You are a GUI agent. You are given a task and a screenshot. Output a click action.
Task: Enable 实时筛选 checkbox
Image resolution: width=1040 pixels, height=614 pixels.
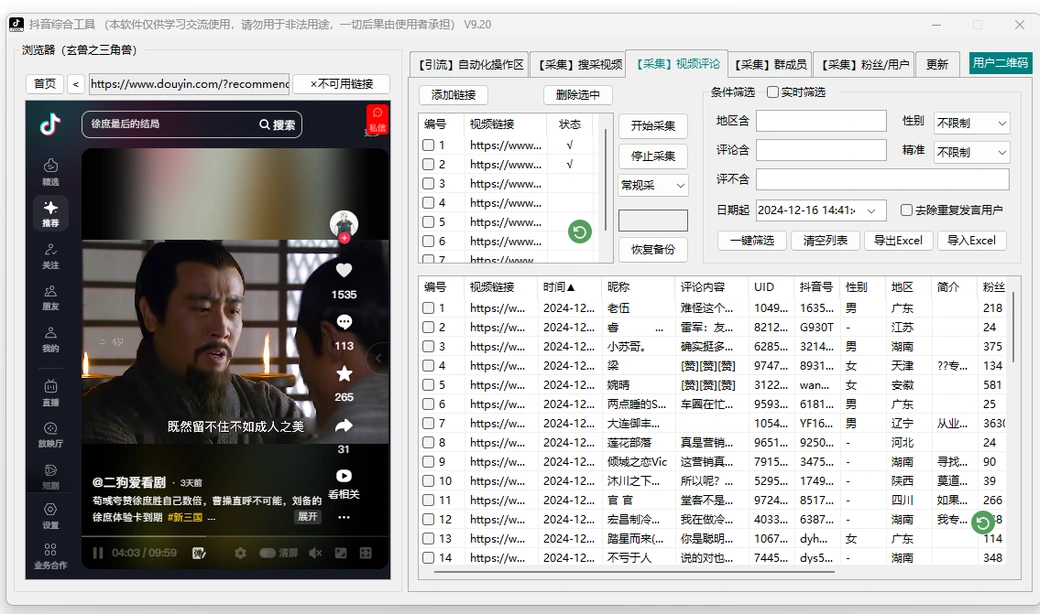(x=773, y=92)
